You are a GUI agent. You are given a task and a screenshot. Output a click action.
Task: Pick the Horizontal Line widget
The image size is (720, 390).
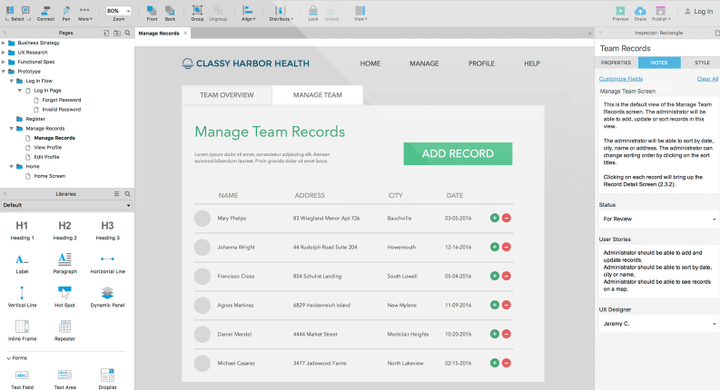(x=107, y=265)
